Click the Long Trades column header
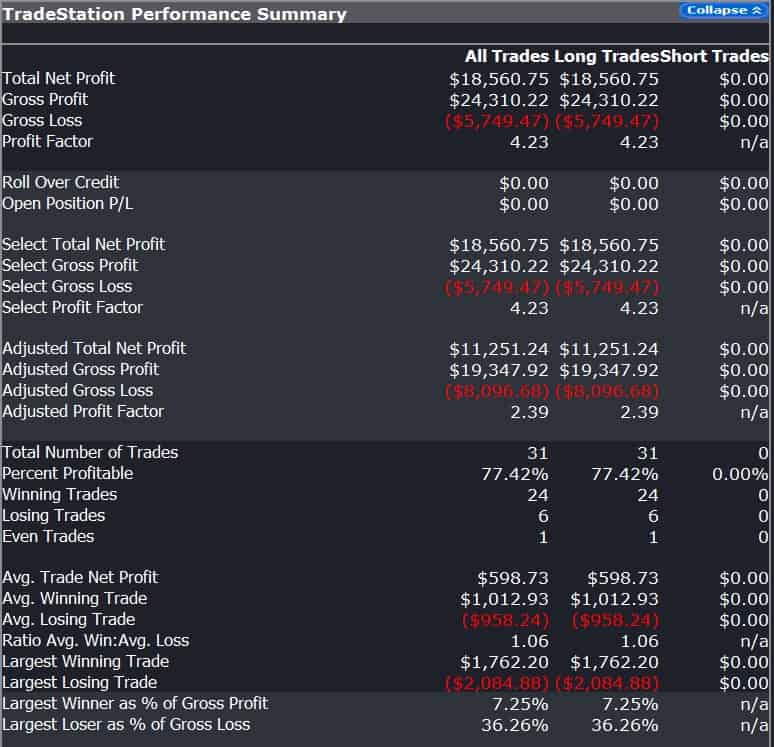Image resolution: width=774 pixels, height=747 pixels. coord(606,56)
